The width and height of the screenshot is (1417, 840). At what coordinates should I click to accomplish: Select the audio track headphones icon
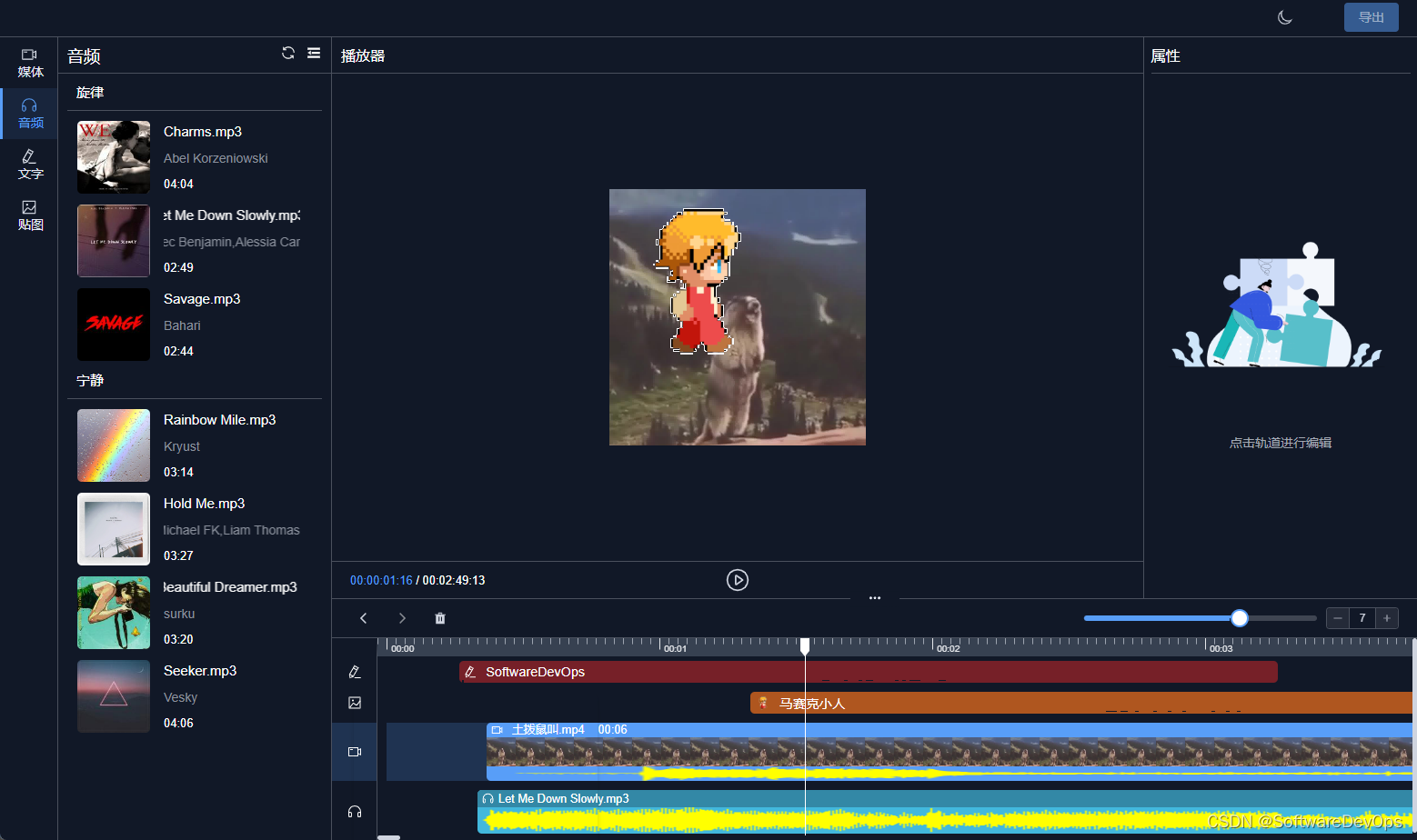tap(355, 812)
